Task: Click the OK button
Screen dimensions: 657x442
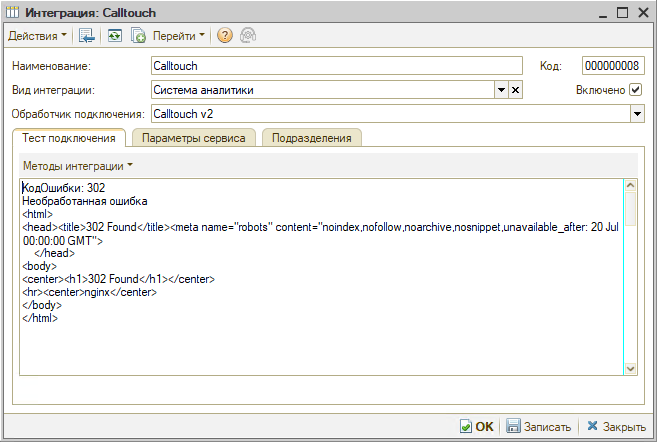Action: pyautogui.click(x=477, y=426)
